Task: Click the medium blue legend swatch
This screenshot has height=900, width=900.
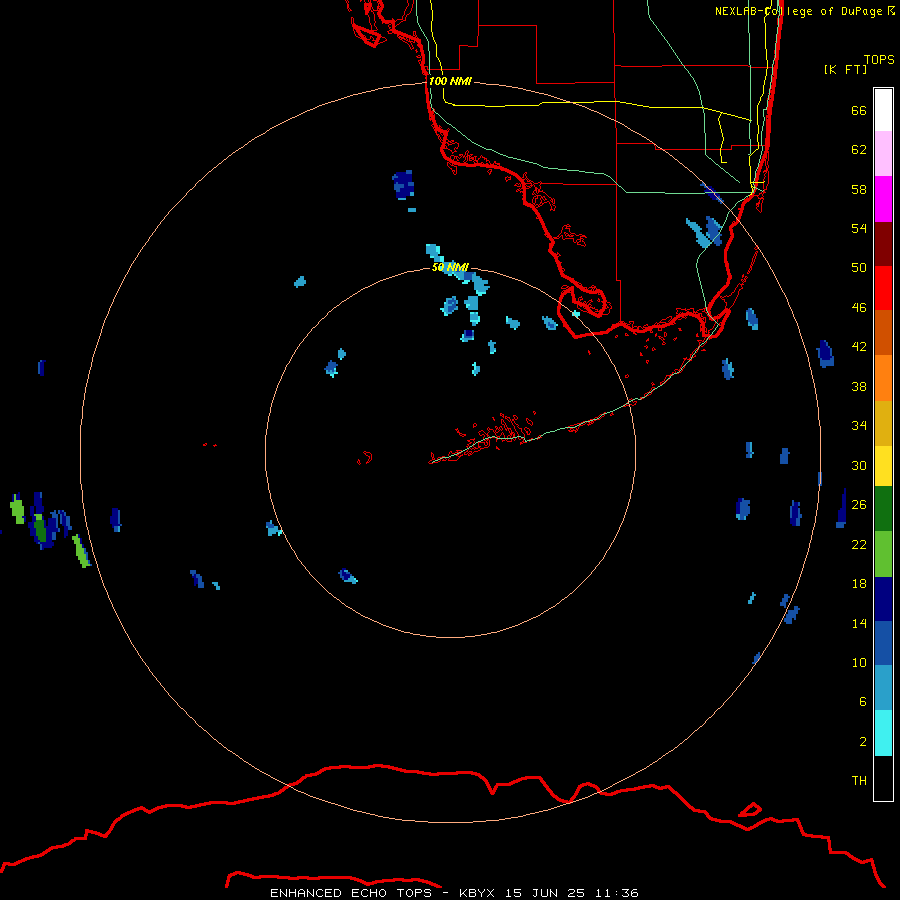Action: 883,643
